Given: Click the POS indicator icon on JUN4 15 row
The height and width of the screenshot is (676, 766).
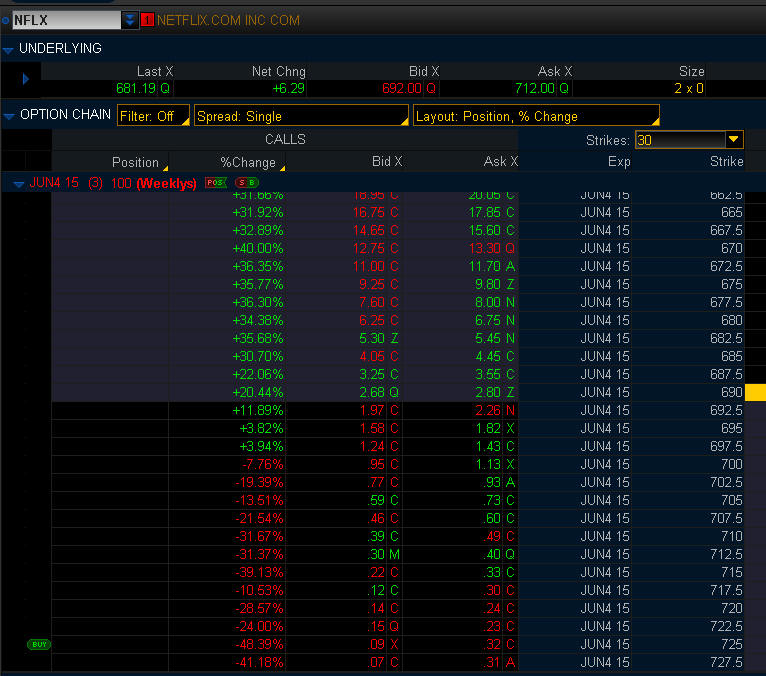Looking at the screenshot, I should (x=215, y=183).
